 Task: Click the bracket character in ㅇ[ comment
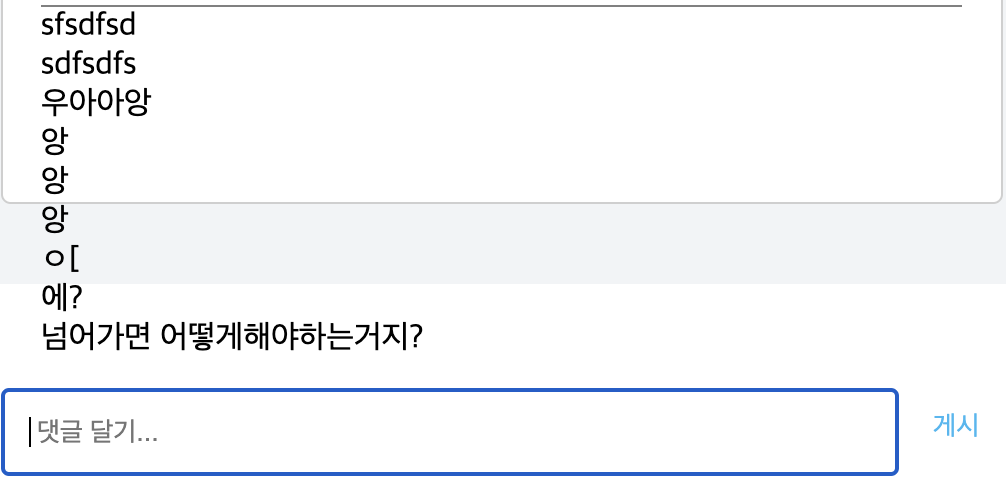(74, 258)
